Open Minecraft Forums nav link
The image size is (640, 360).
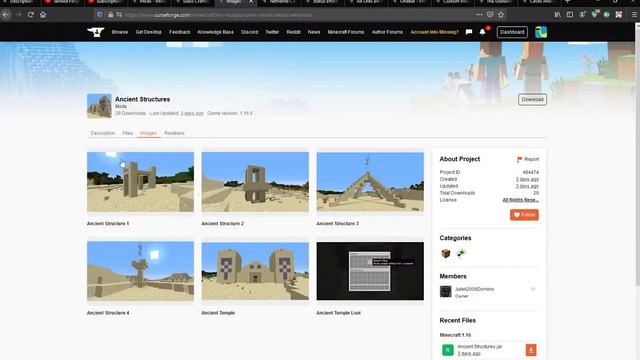[x=346, y=32]
